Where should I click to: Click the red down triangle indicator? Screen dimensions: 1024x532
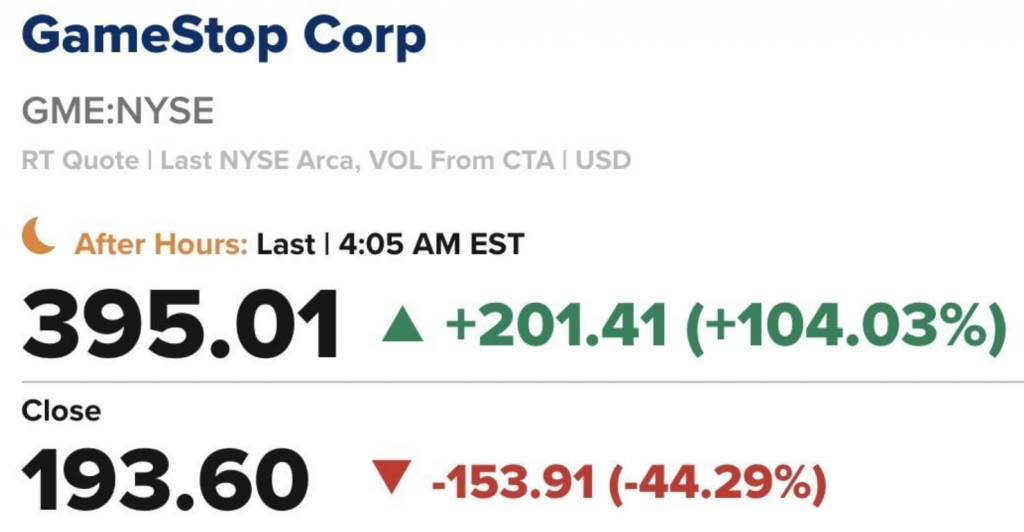[392, 477]
